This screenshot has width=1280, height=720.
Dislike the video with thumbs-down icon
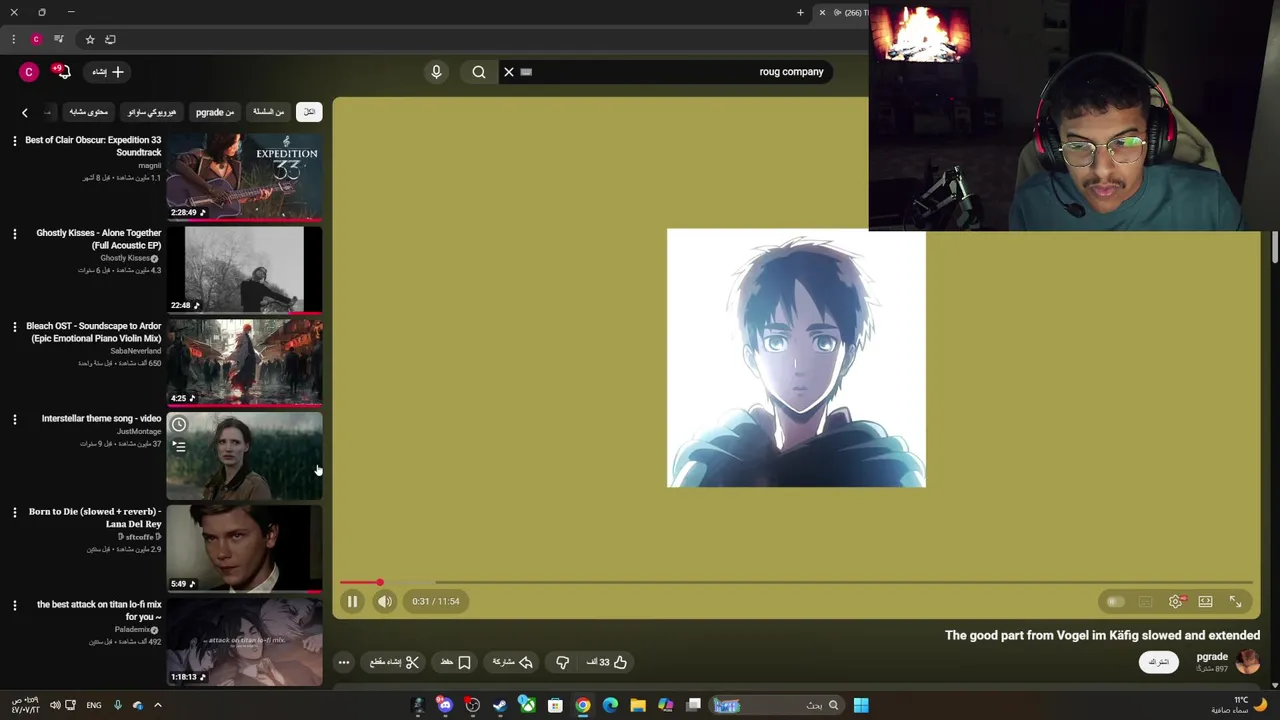[563, 662]
